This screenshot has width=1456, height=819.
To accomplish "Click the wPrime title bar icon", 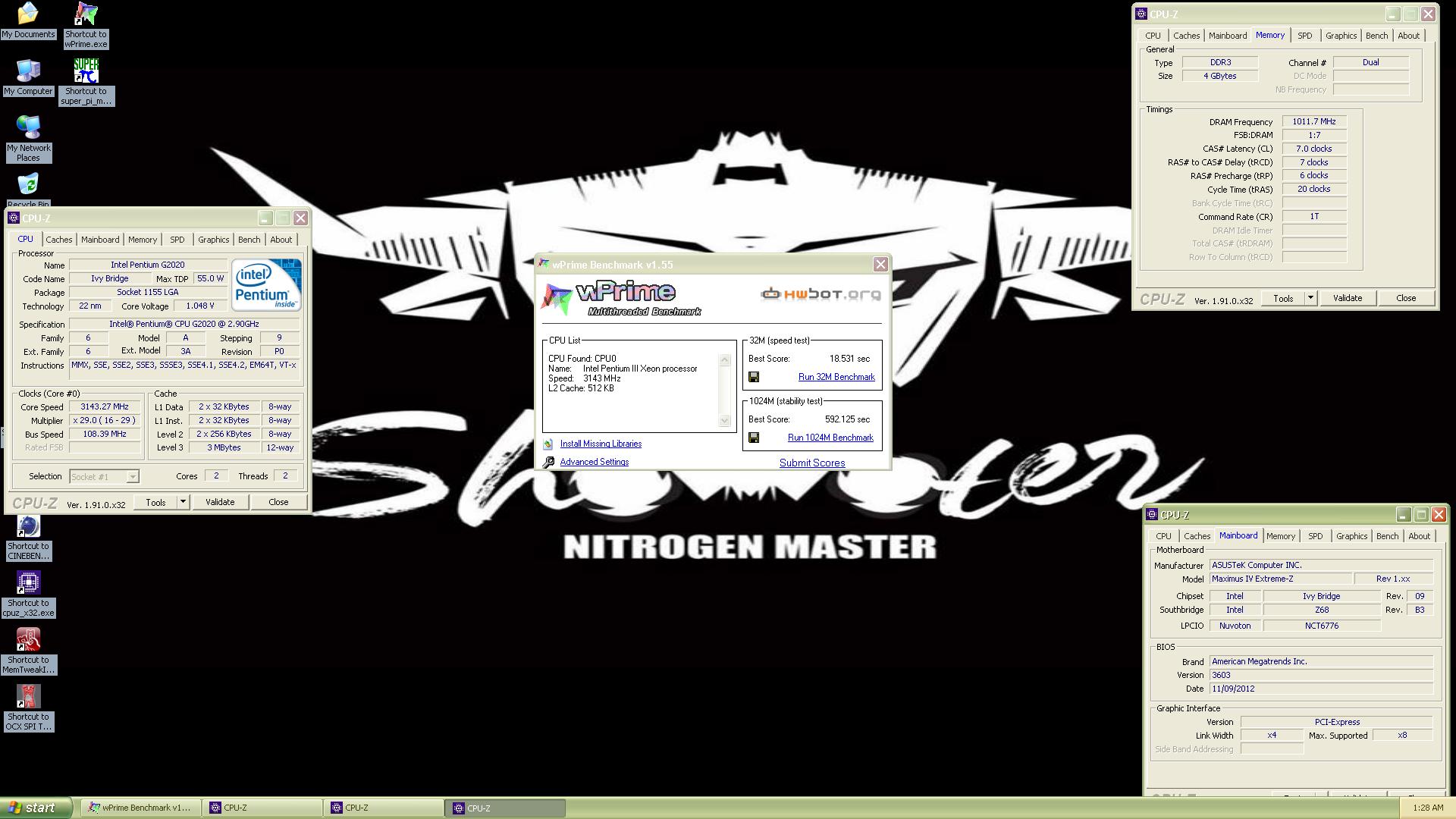I will tap(543, 264).
